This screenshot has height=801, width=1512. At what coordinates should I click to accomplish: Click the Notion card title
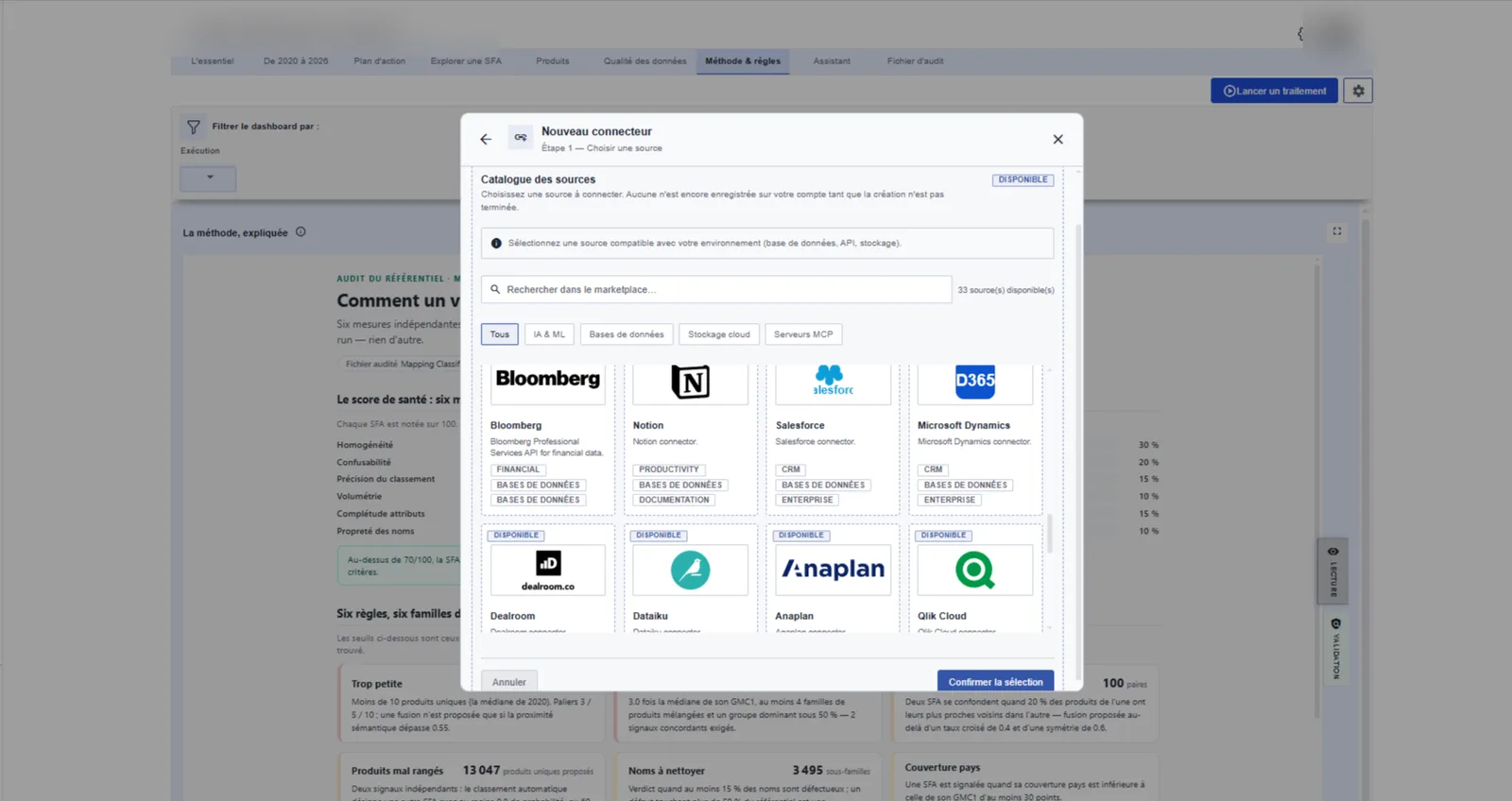648,425
